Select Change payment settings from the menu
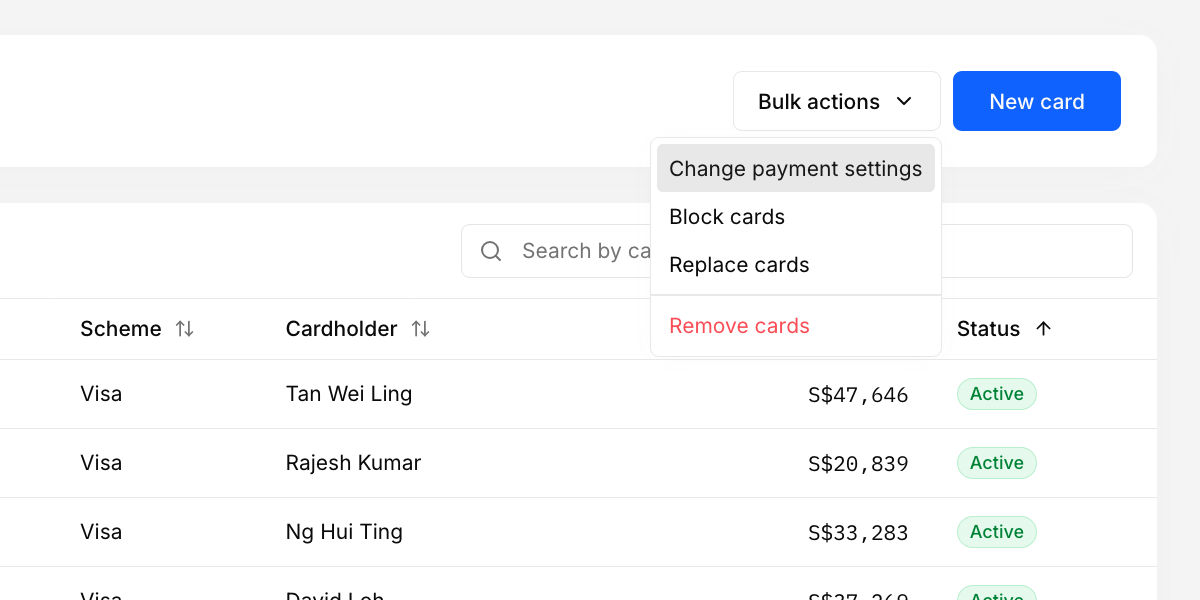 [795, 168]
